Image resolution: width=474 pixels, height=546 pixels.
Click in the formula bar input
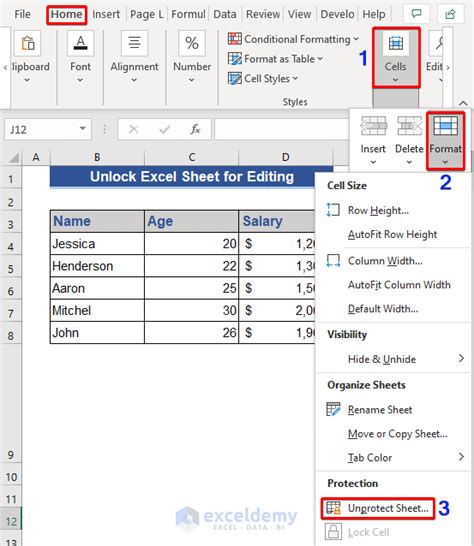(x=281, y=130)
